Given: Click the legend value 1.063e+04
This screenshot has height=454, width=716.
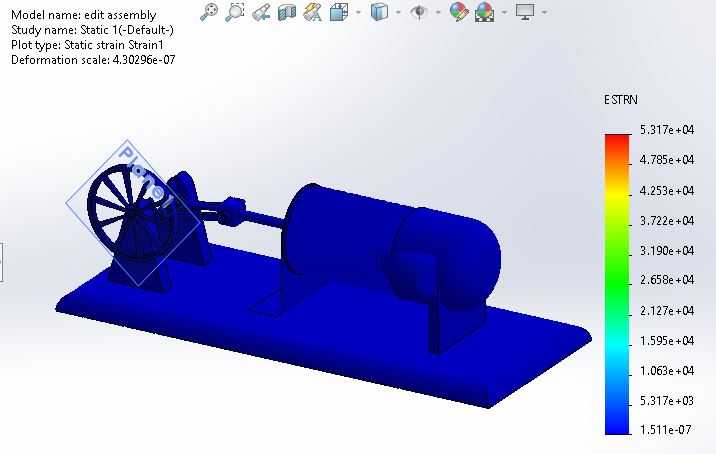Looking at the screenshot, I should point(667,371).
